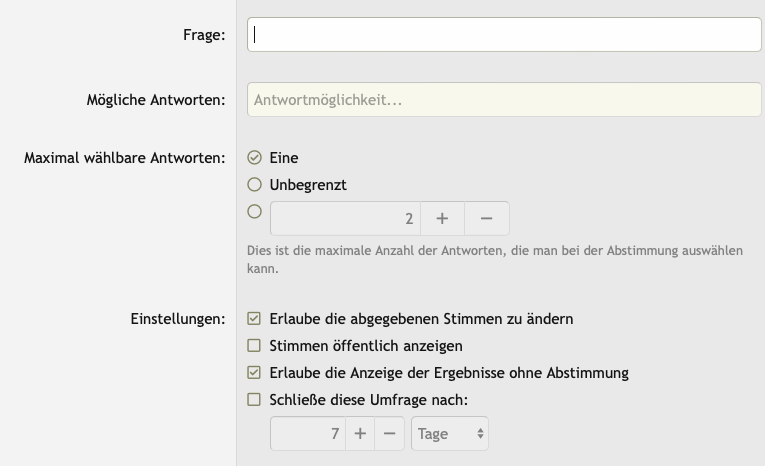The height and width of the screenshot is (466, 765).
Task: Decrease the poll closing duration with minus
Action: (x=389, y=434)
